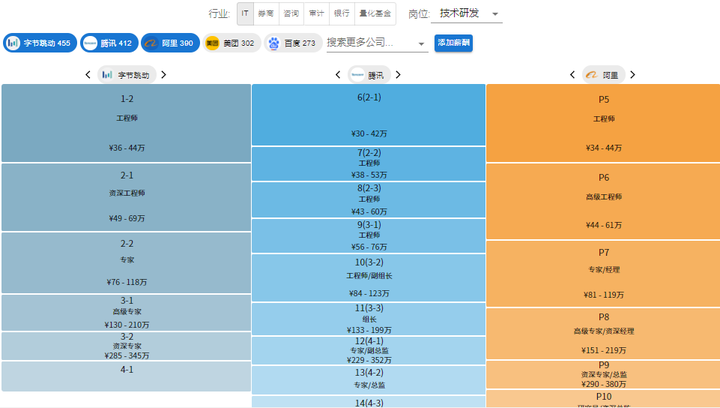Open 字节跳动 level 3-2 资深专家 block

coord(126,346)
